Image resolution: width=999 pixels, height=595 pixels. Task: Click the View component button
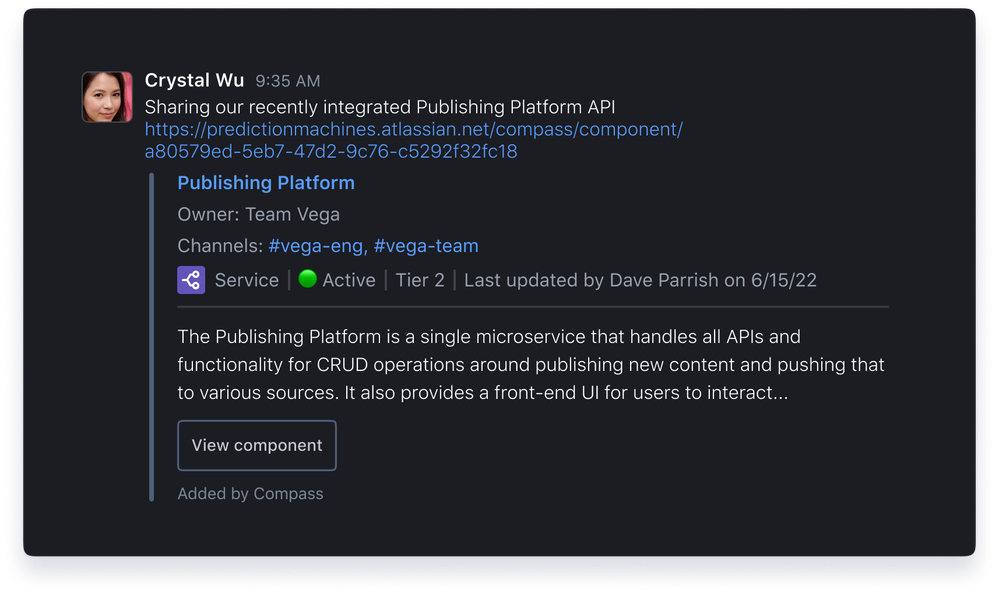click(x=257, y=445)
